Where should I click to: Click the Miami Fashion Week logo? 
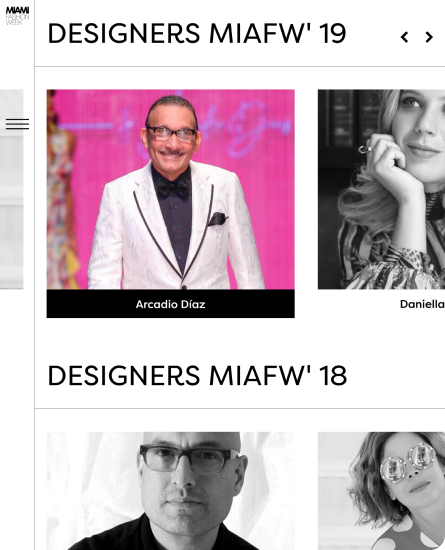tap(17, 16)
